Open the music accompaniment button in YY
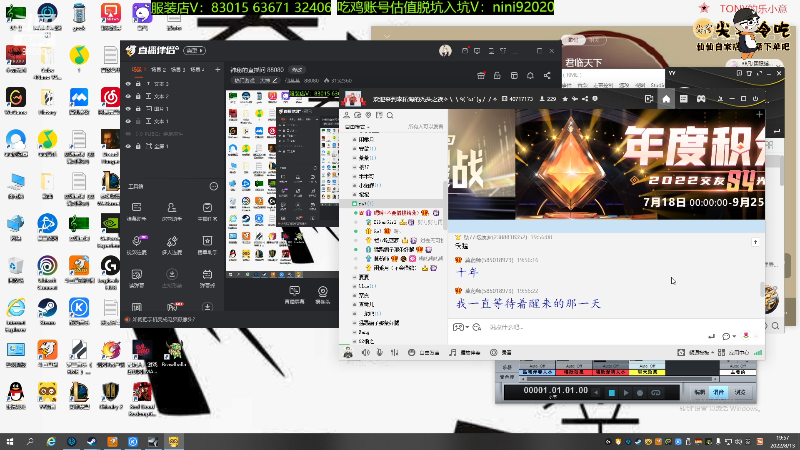800x450 pixels. [x=465, y=353]
